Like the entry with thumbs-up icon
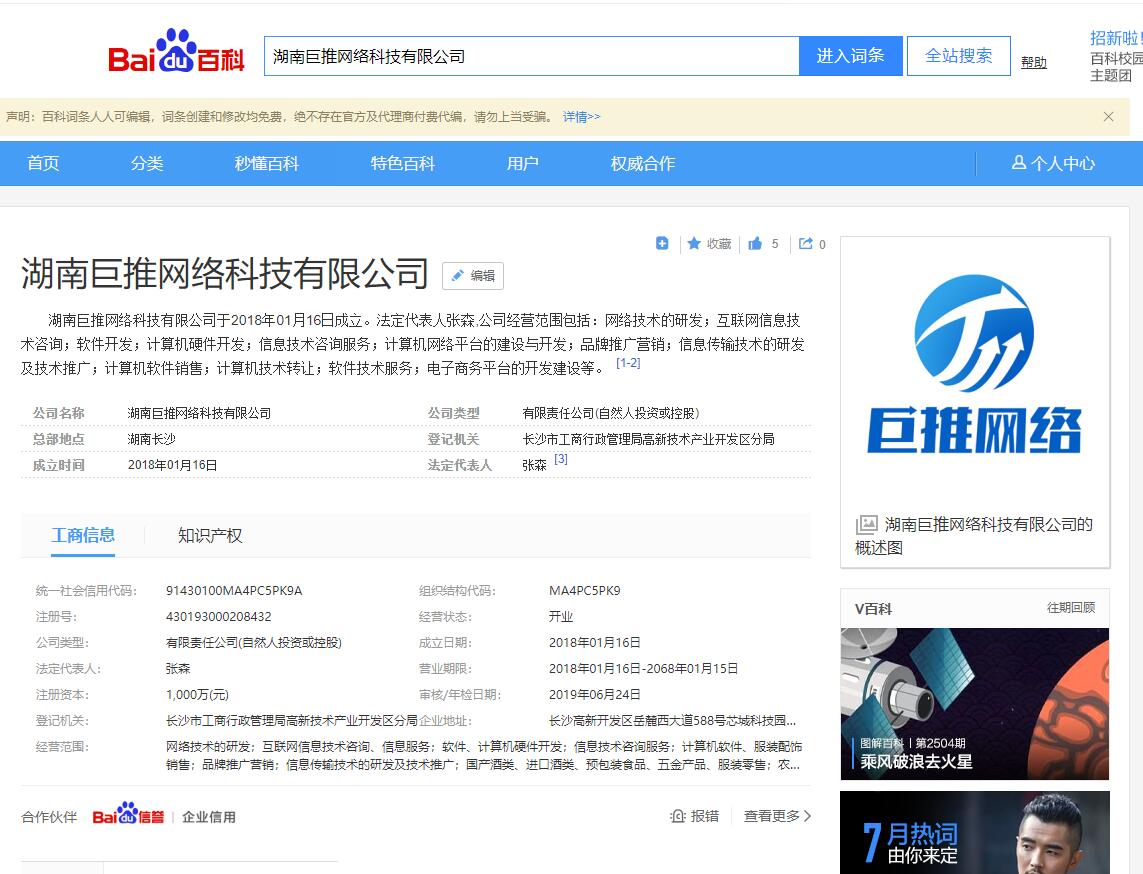This screenshot has height=874, width=1143. [x=755, y=244]
